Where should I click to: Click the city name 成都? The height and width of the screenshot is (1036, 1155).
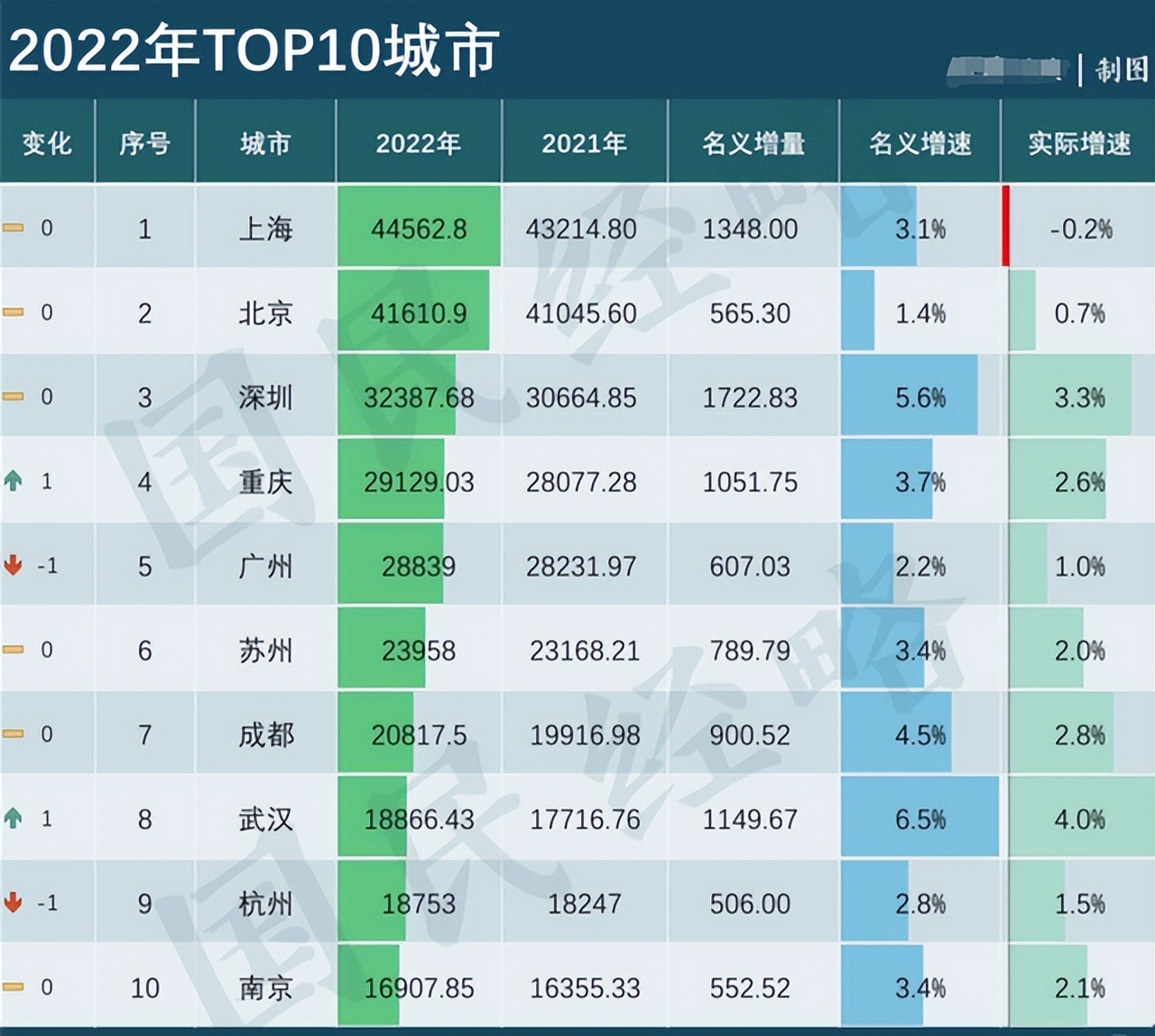tap(264, 735)
